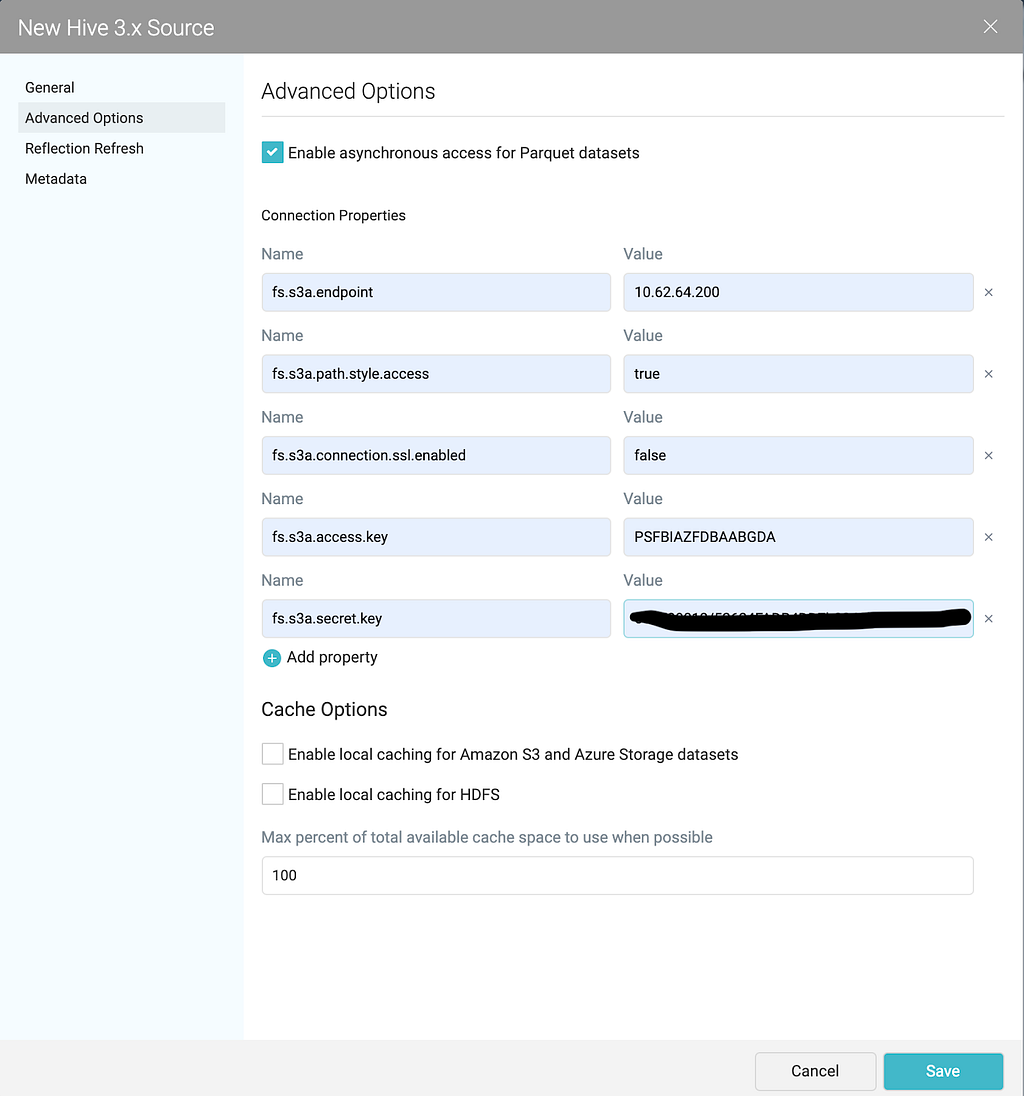Edit the fs.s3a.access.key name field
Image resolution: width=1024 pixels, height=1096 pixels.
tap(436, 537)
